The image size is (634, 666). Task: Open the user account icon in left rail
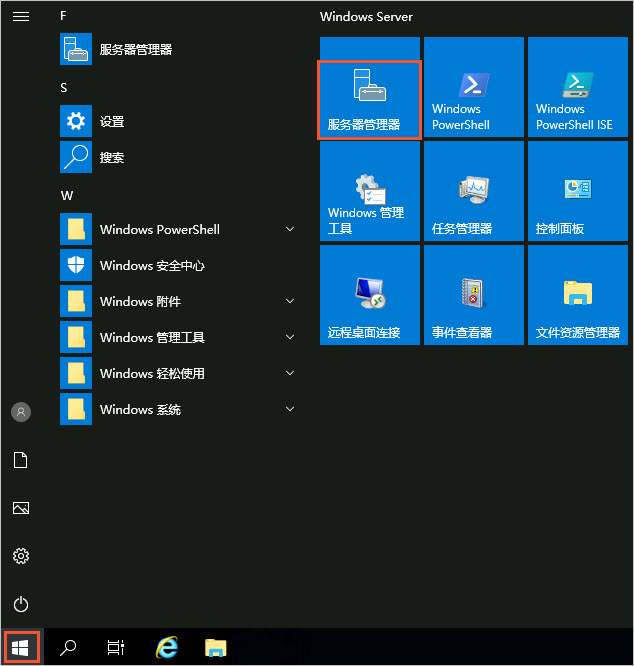click(21, 412)
